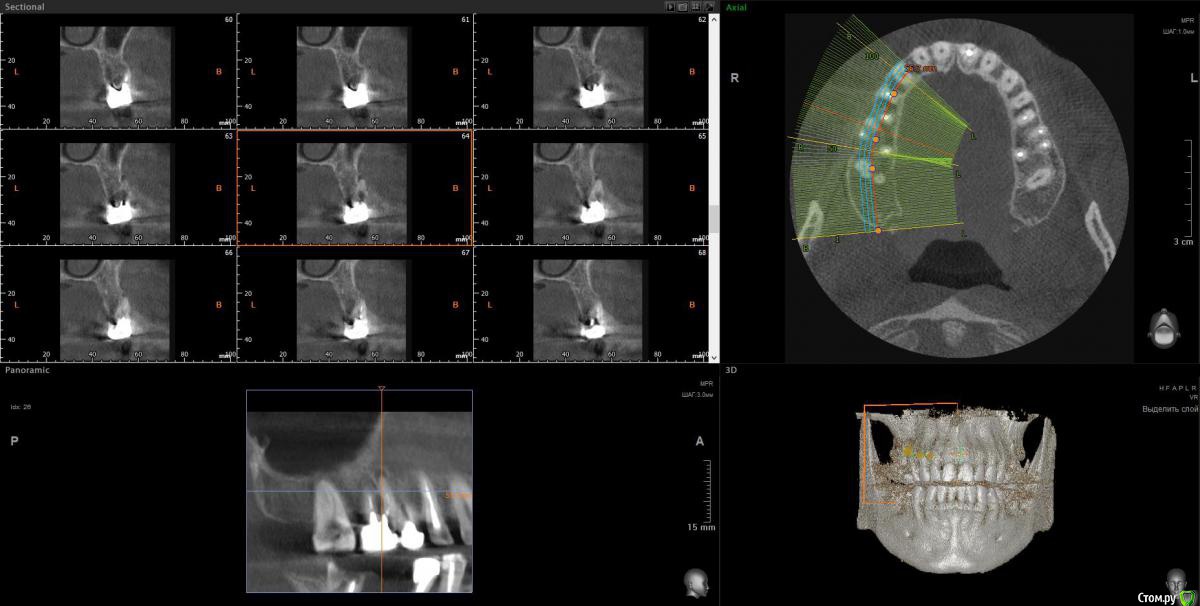Click the wrench settings icon in Sectional header
This screenshot has height=606, width=1200.
709,7
